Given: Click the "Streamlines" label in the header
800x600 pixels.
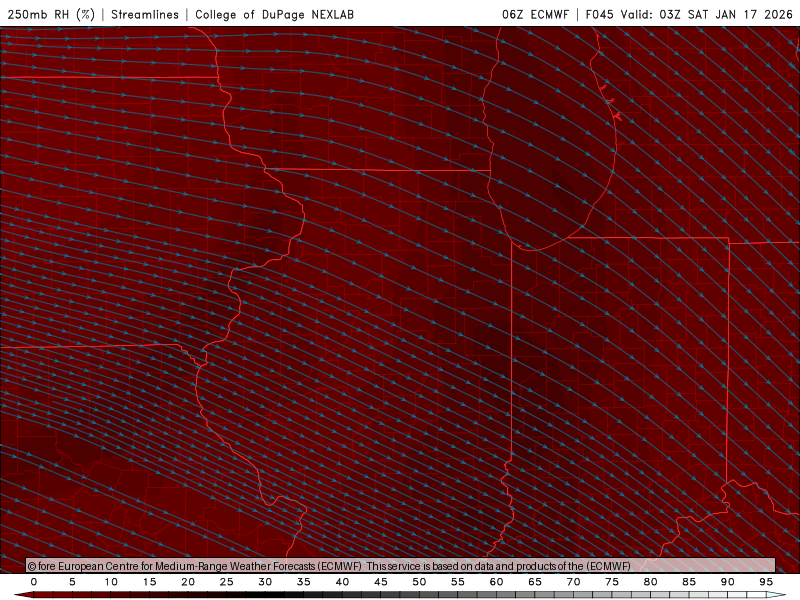Looking at the screenshot, I should coord(145,14).
